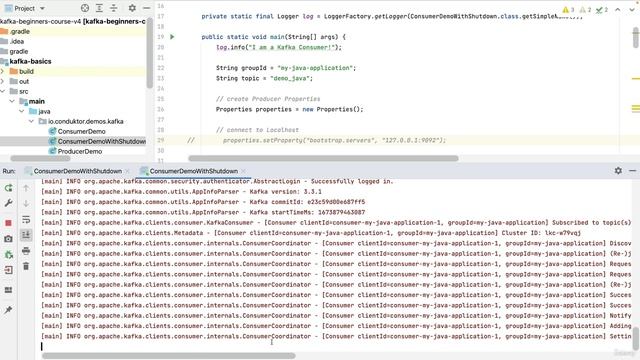Click the layout icon in Run toolbar
Viewport: 640px width, 360px height.
click(9, 290)
